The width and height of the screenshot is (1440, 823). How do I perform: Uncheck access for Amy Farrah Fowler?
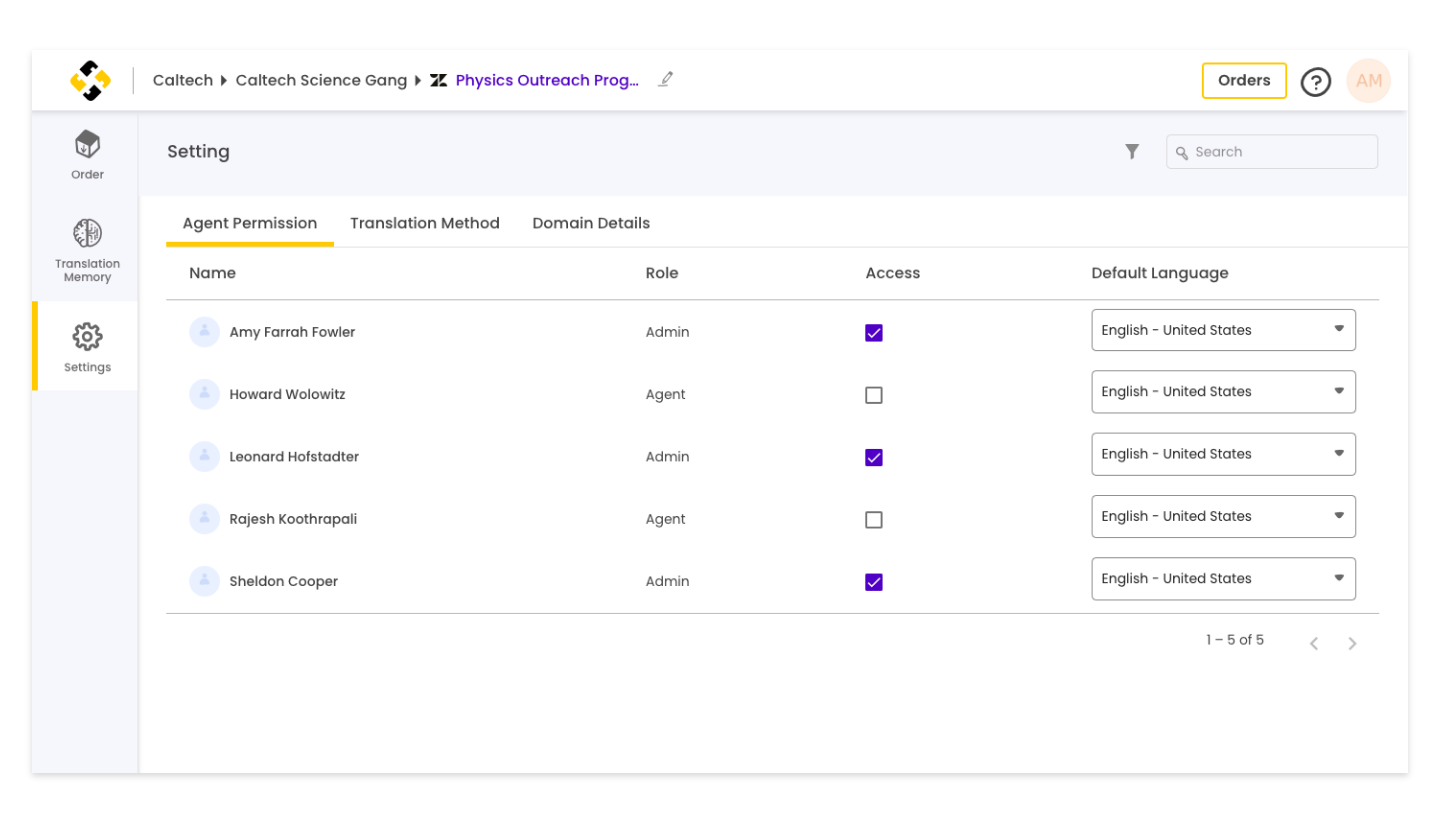(874, 333)
